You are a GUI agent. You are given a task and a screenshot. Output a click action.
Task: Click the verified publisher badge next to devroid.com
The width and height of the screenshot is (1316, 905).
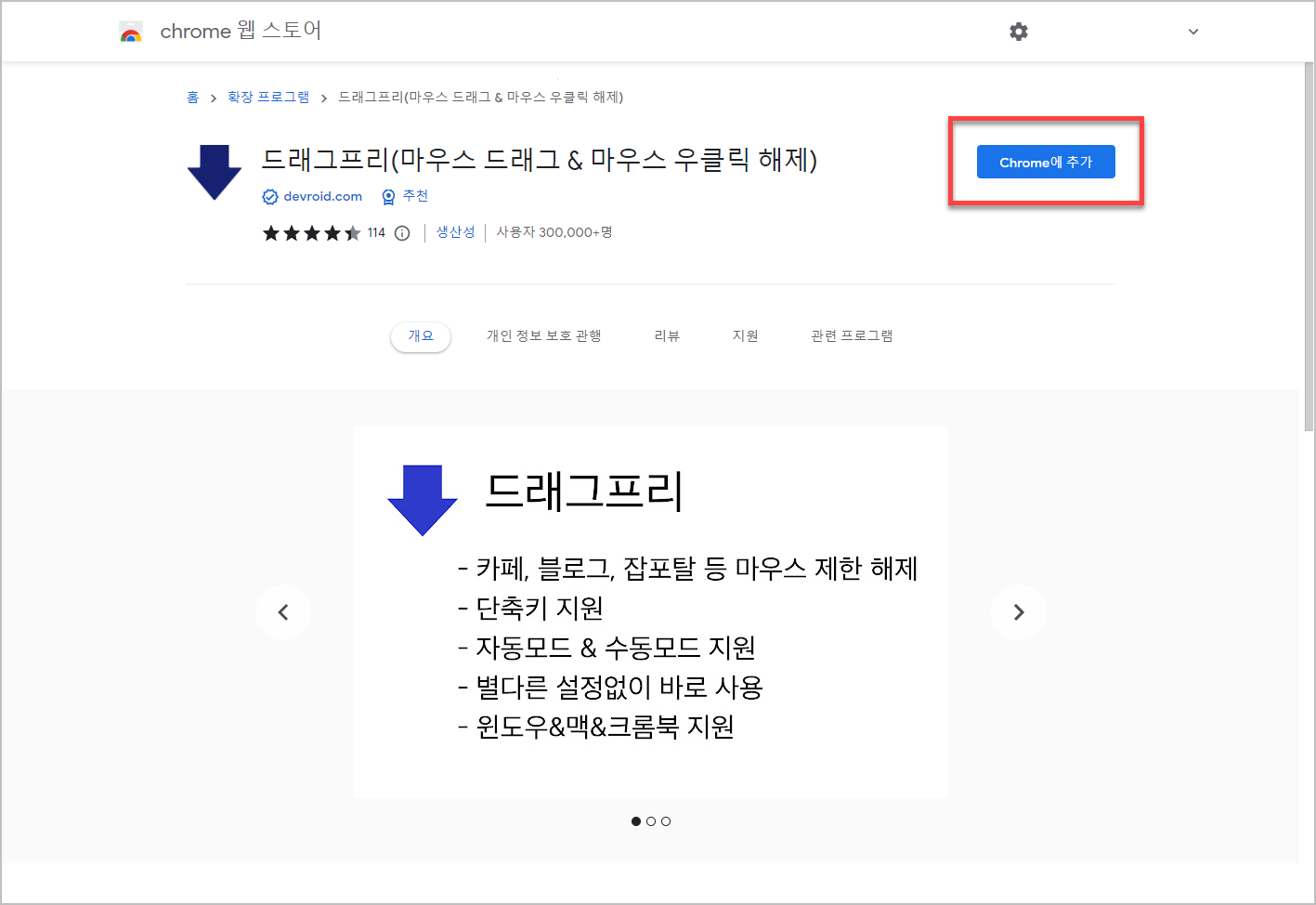[269, 196]
